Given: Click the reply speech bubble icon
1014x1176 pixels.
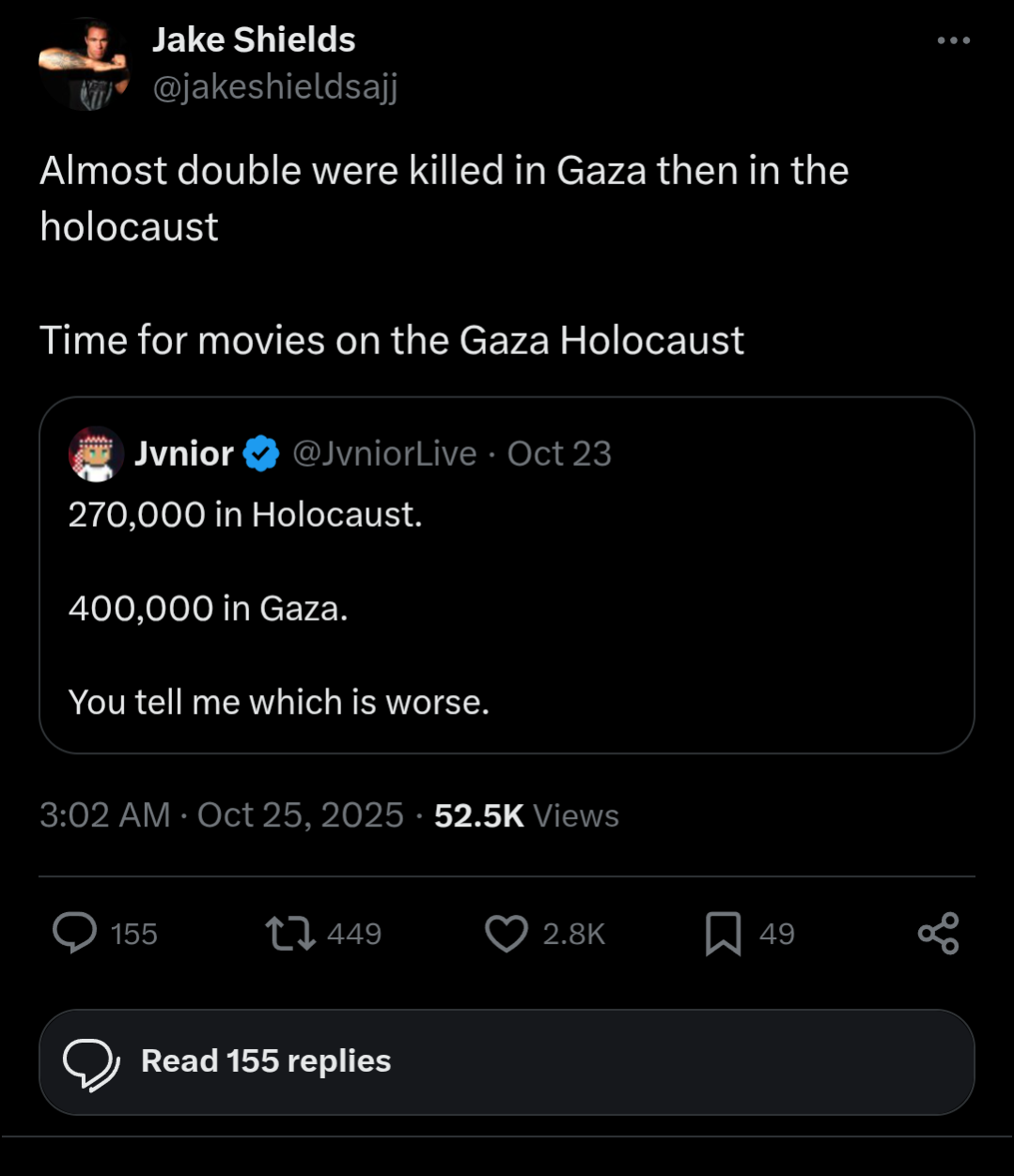Looking at the screenshot, I should point(74,933).
